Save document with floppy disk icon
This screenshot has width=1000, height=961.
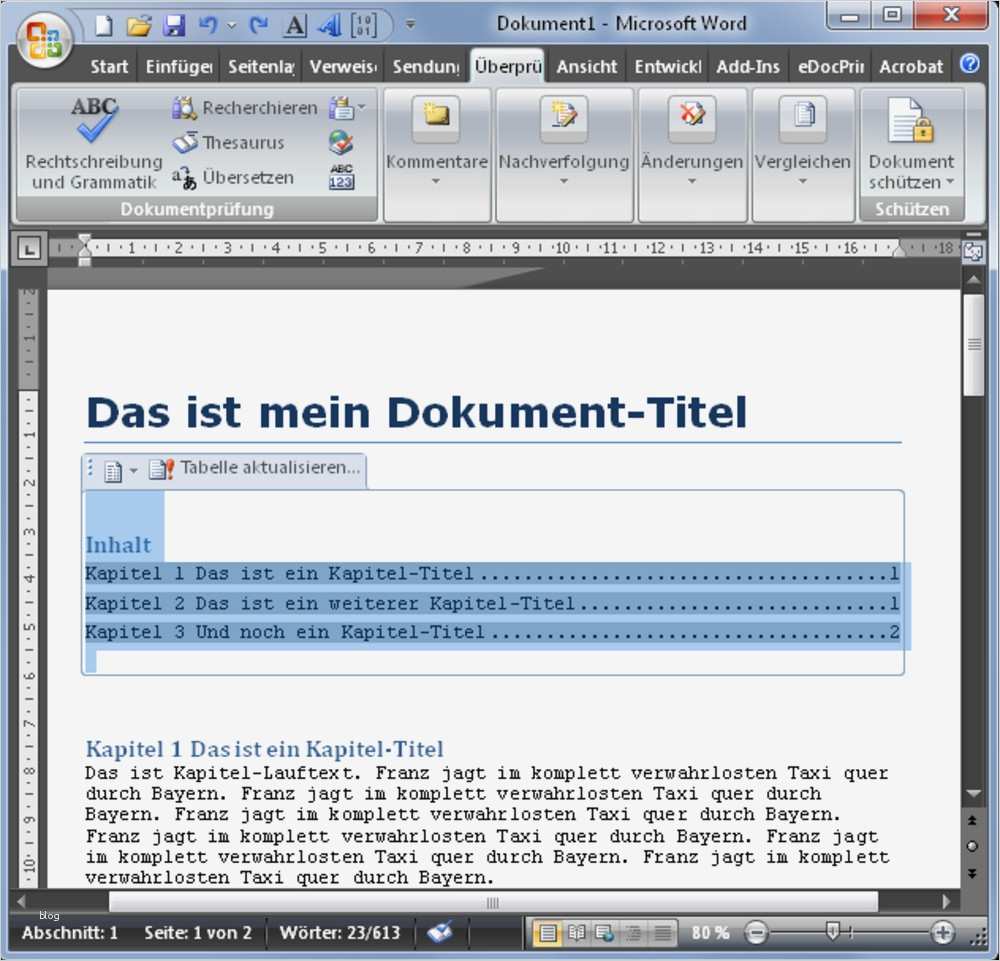click(173, 25)
